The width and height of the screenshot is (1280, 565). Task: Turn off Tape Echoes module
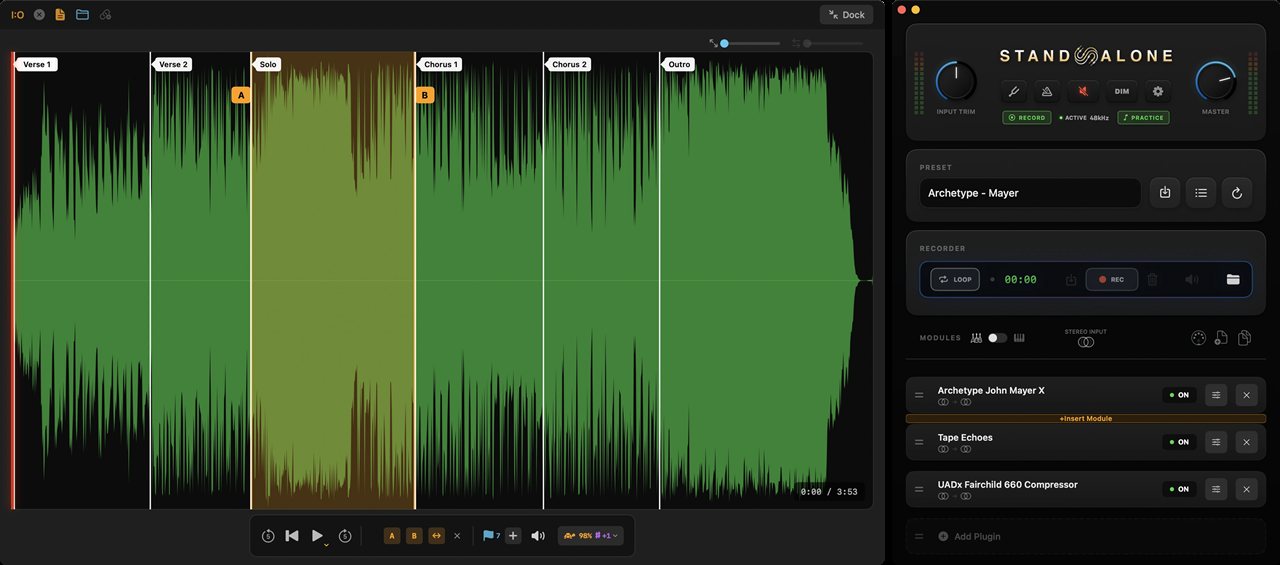[x=1179, y=442]
